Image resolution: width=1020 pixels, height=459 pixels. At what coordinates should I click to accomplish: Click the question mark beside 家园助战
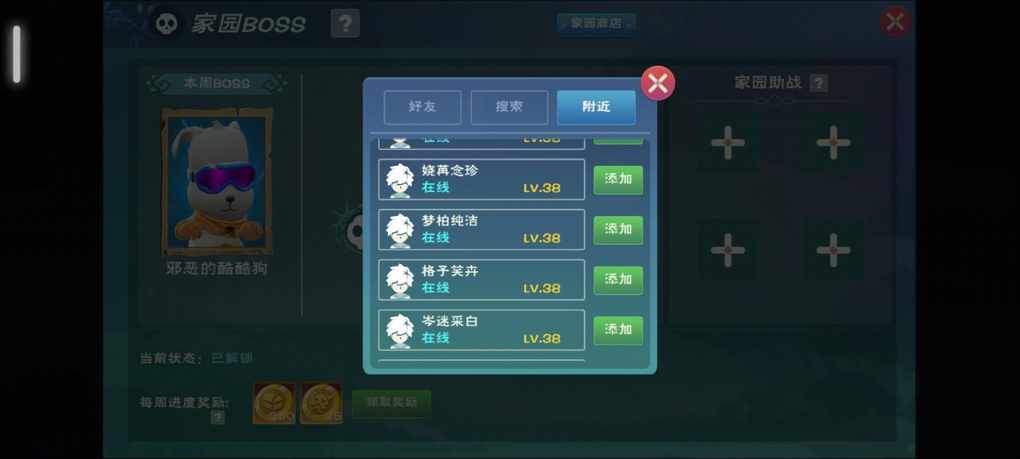point(819,83)
